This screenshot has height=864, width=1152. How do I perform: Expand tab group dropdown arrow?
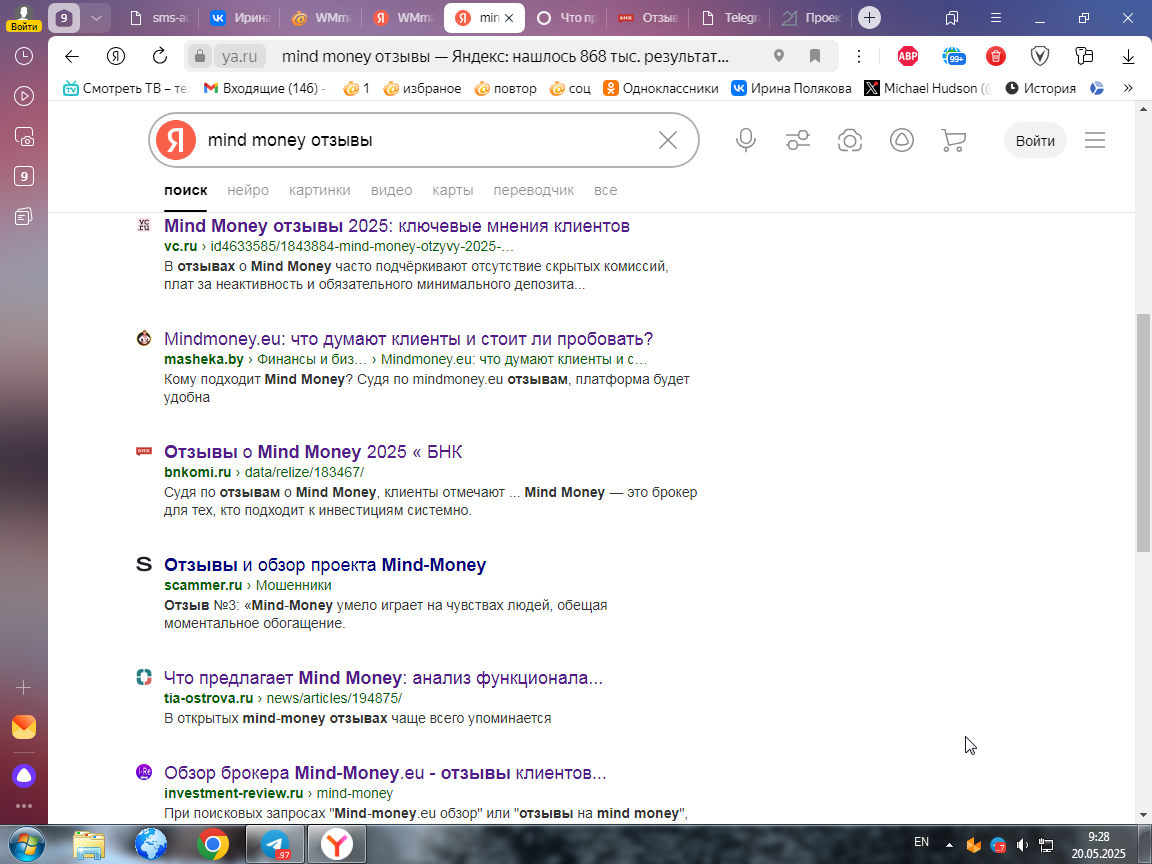96,18
